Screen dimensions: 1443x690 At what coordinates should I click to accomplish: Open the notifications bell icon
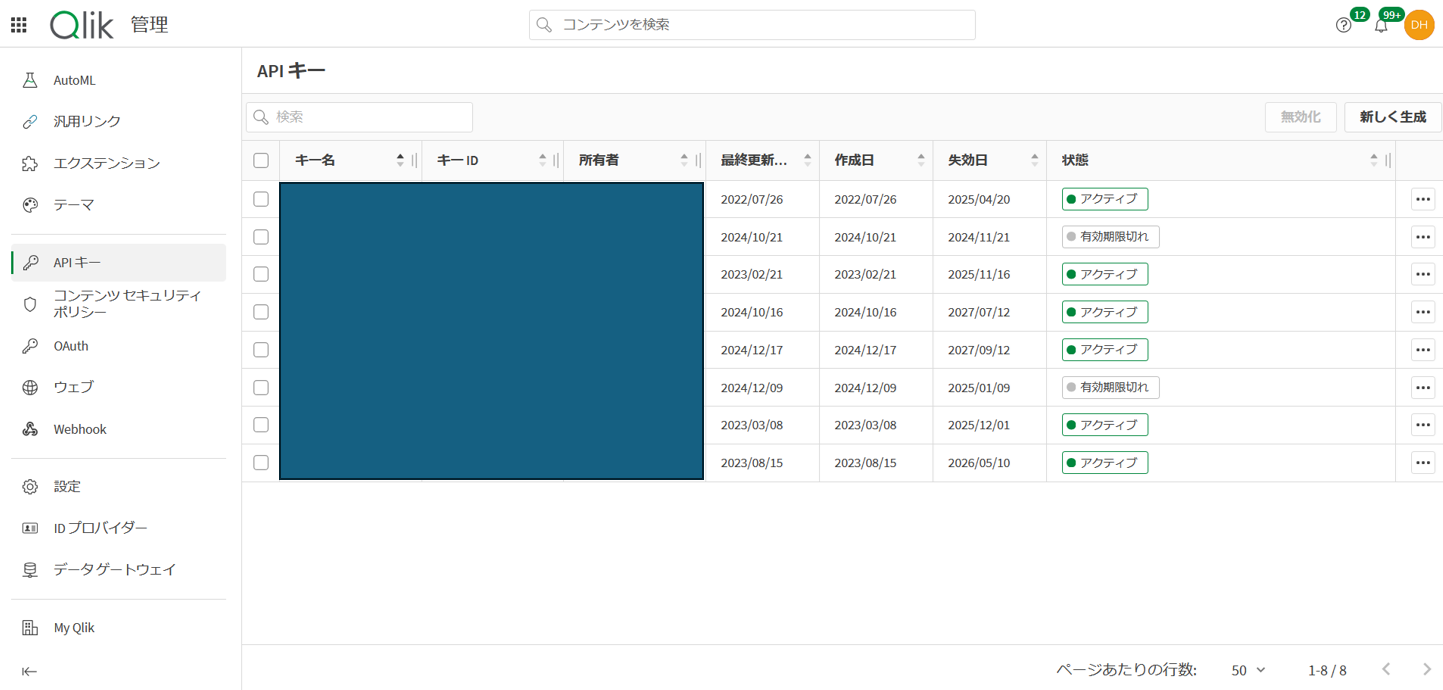tap(1381, 26)
